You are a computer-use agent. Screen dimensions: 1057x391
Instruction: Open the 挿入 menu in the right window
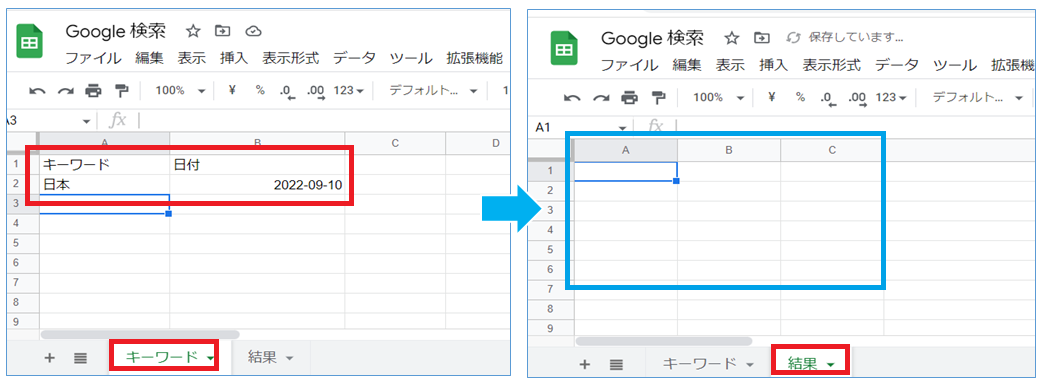click(773, 65)
